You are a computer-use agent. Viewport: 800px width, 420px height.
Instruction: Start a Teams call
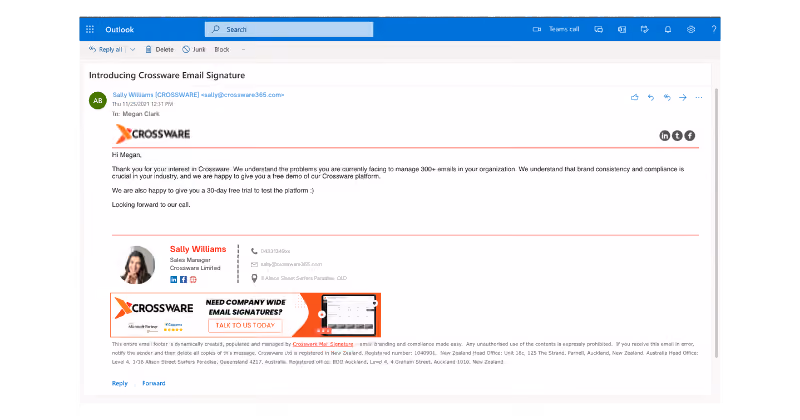556,30
